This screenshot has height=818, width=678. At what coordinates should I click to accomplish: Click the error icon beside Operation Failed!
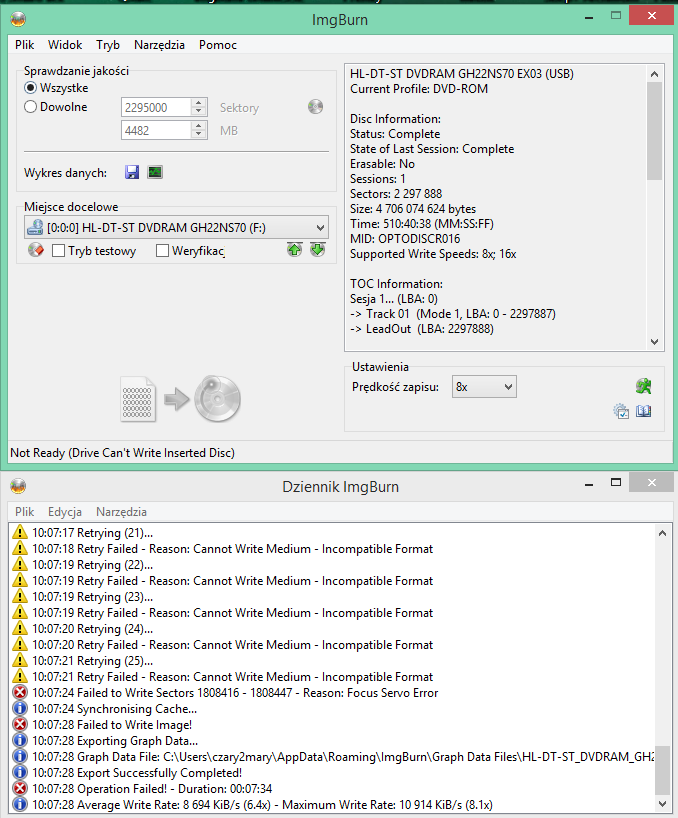(19, 789)
